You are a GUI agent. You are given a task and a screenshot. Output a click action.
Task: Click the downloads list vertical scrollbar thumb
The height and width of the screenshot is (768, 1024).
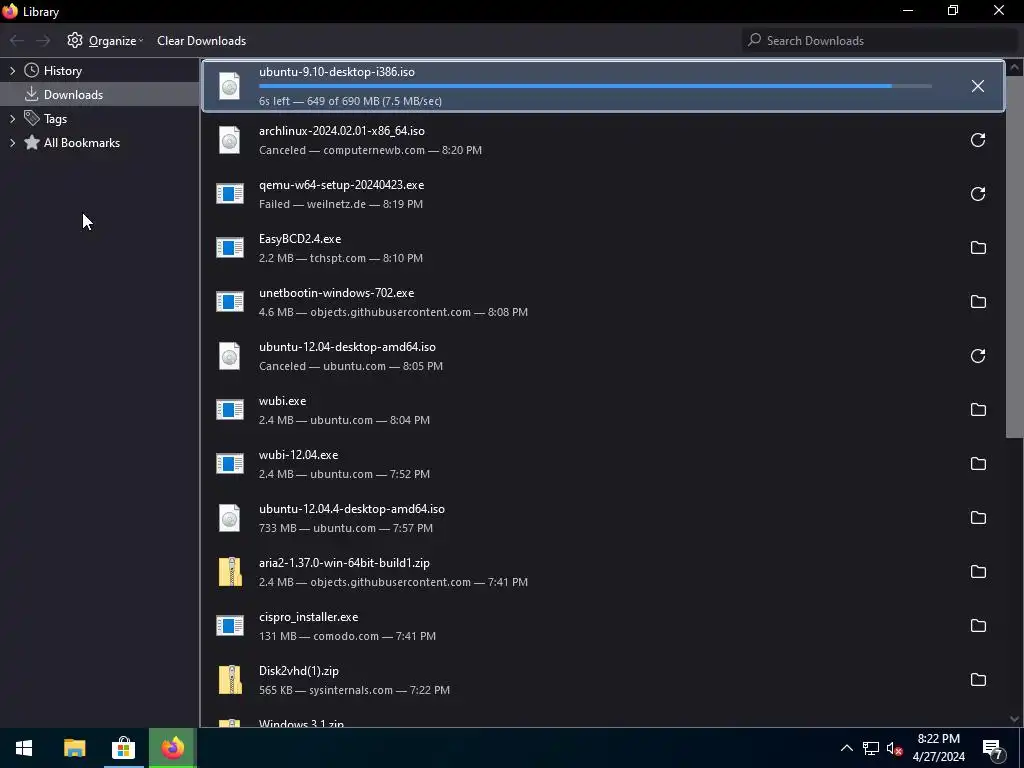[1014, 256]
